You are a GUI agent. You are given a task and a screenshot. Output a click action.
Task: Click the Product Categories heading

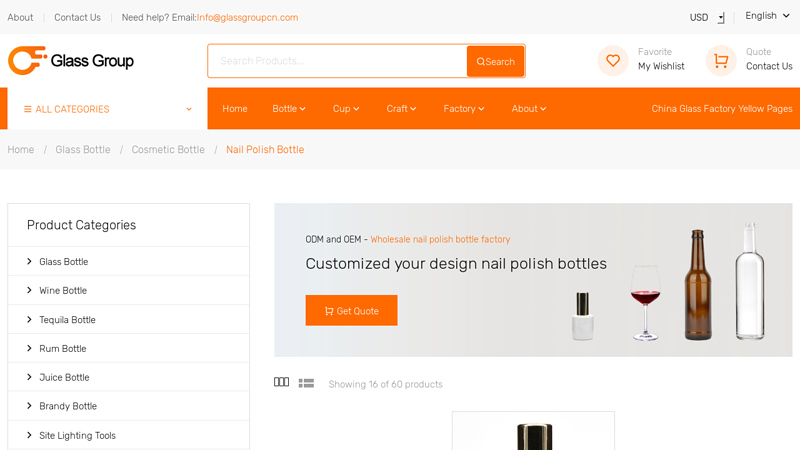click(82, 225)
